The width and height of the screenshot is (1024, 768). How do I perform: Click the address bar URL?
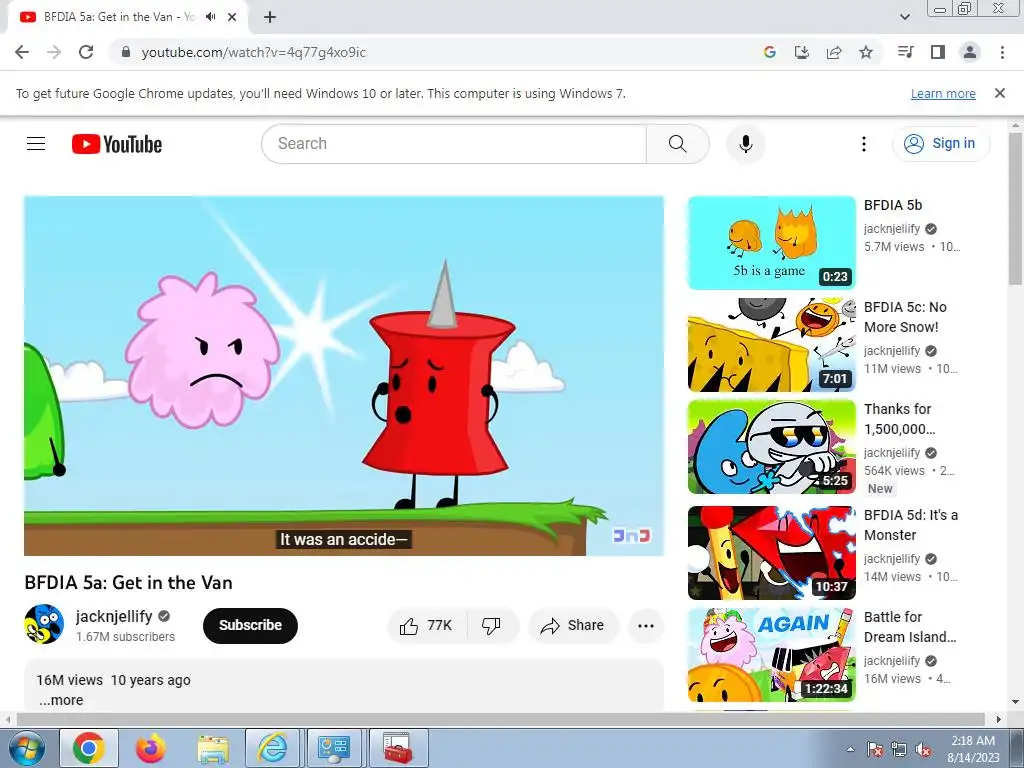[253, 52]
